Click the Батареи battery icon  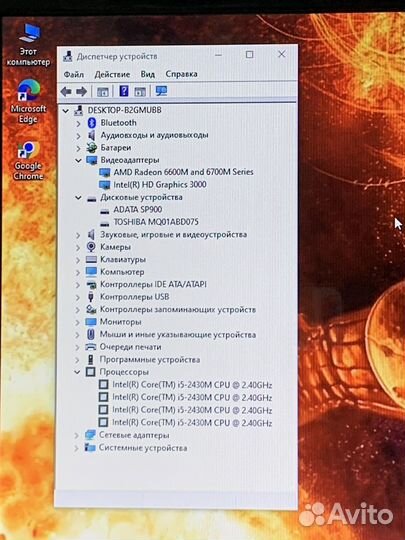[x=92, y=147]
